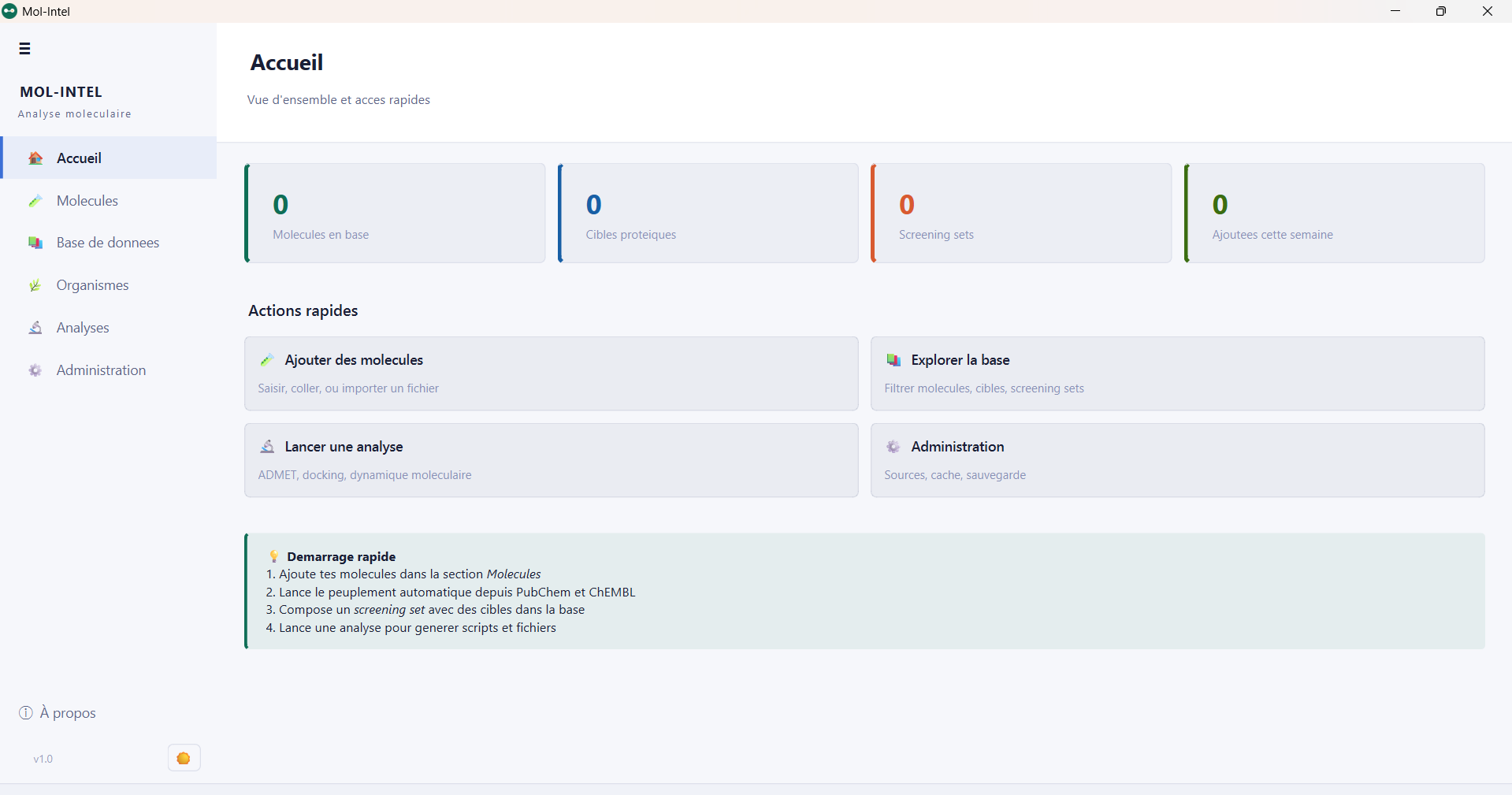This screenshot has height=795, width=1512.
Task: Click the 'Analyse moleculaire' tagline
Action: click(75, 114)
